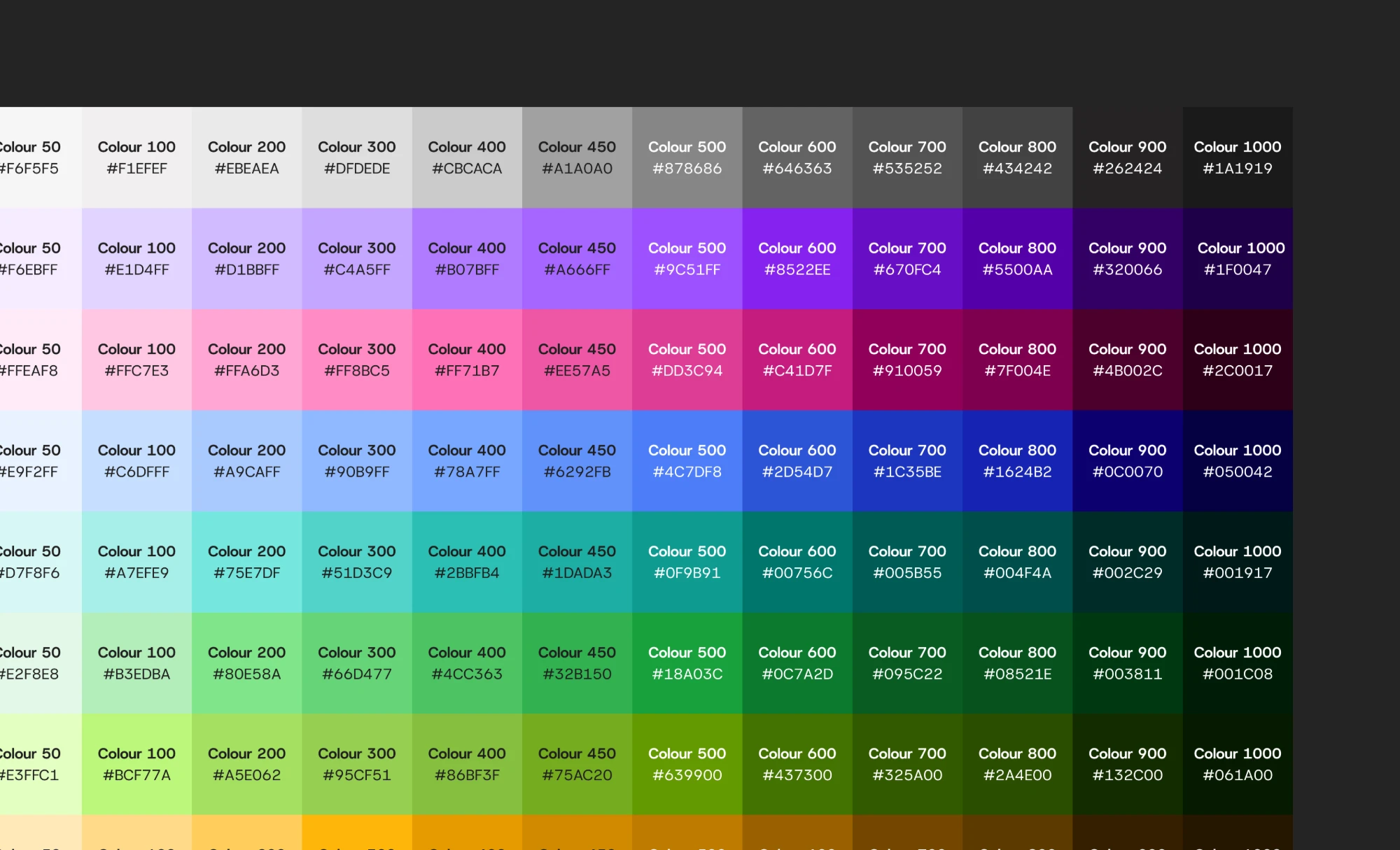Pick grey Colour 700 #535252
Viewport: 1400px width, 850px height.
click(x=907, y=157)
